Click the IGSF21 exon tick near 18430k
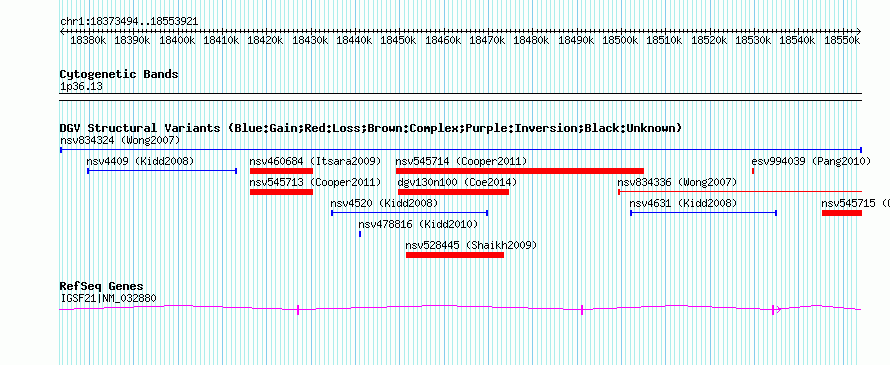 pos(298,309)
